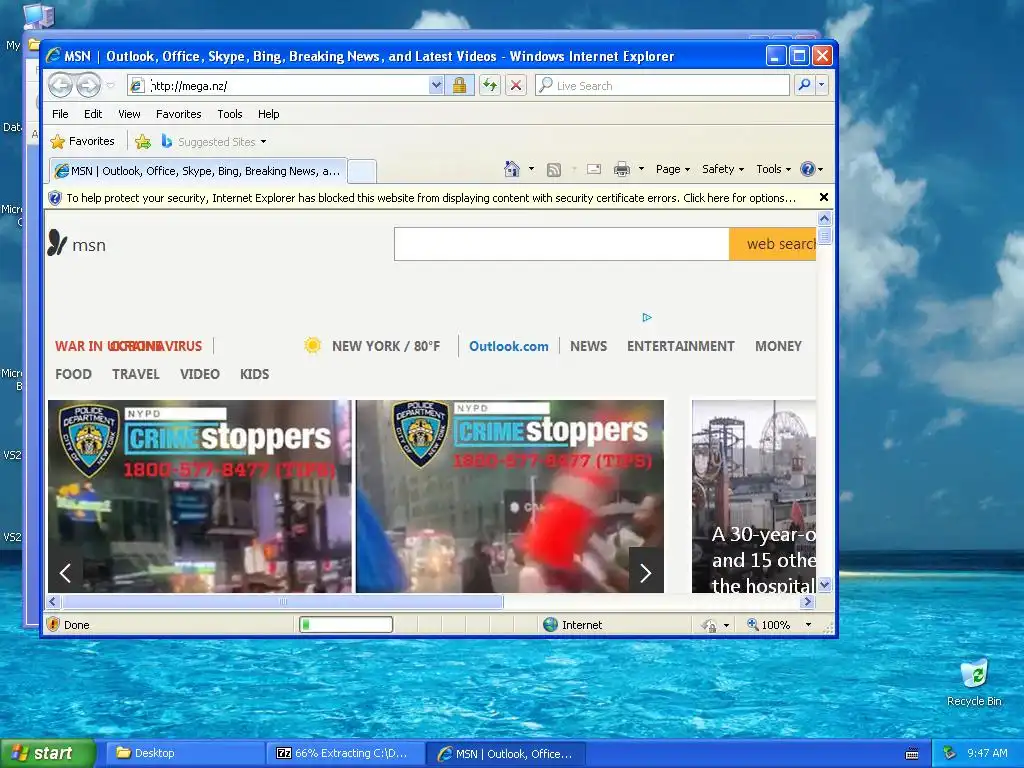The image size is (1024, 768).
Task: Open the FOOD section link
Action: point(73,374)
